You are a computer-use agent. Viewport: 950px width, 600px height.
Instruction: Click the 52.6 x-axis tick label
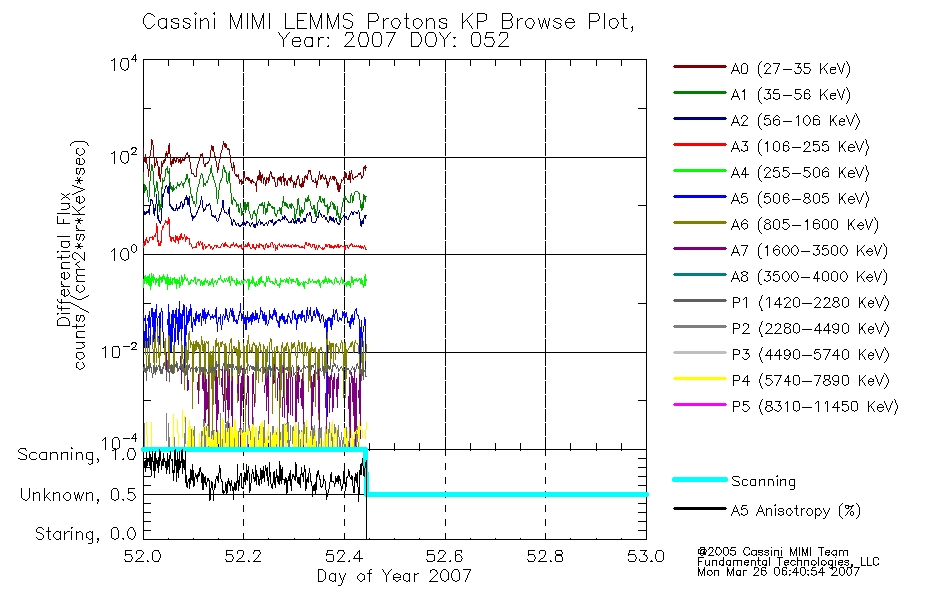pos(445,556)
